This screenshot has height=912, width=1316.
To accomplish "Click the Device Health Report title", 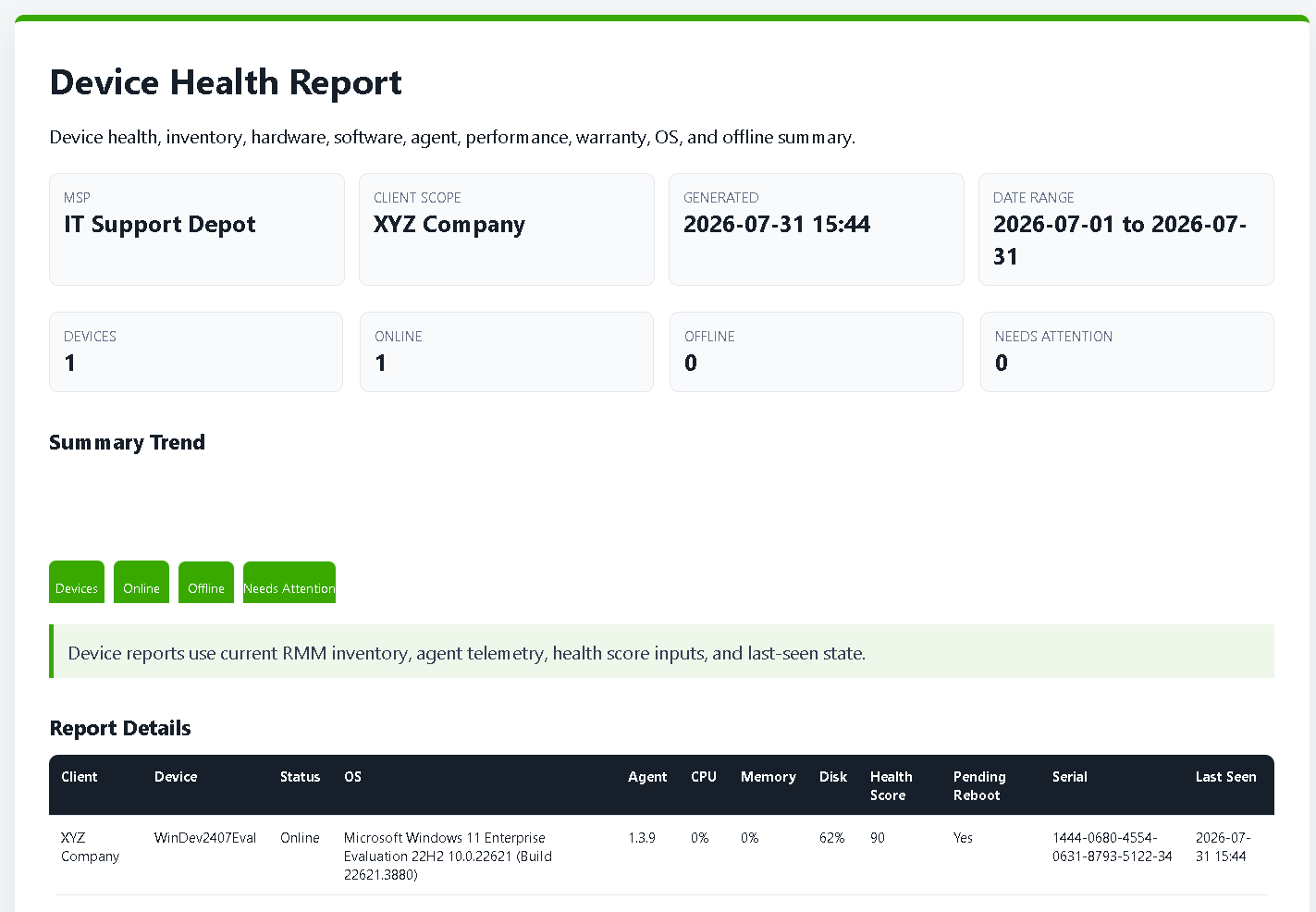I will (x=226, y=82).
